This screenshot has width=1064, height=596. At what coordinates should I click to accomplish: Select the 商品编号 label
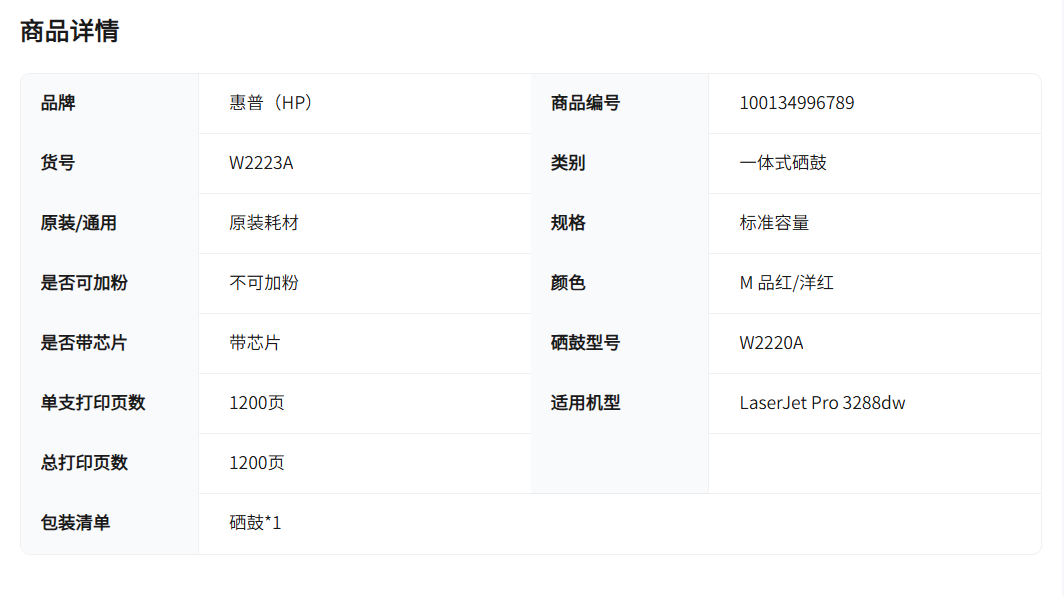(x=586, y=103)
